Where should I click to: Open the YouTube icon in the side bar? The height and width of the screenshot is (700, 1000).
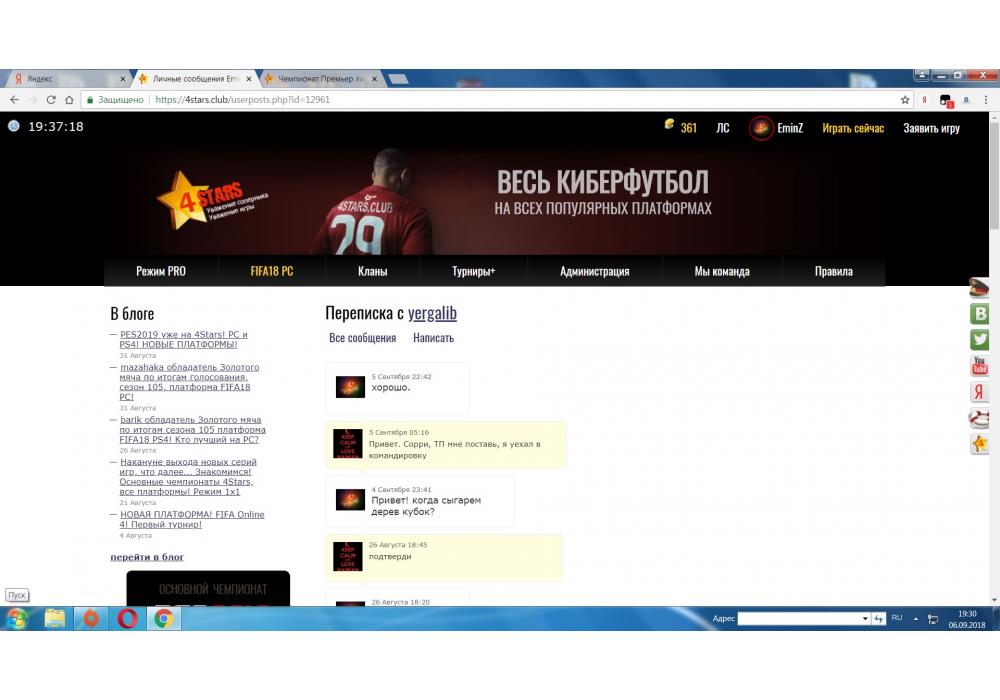pyautogui.click(x=980, y=365)
